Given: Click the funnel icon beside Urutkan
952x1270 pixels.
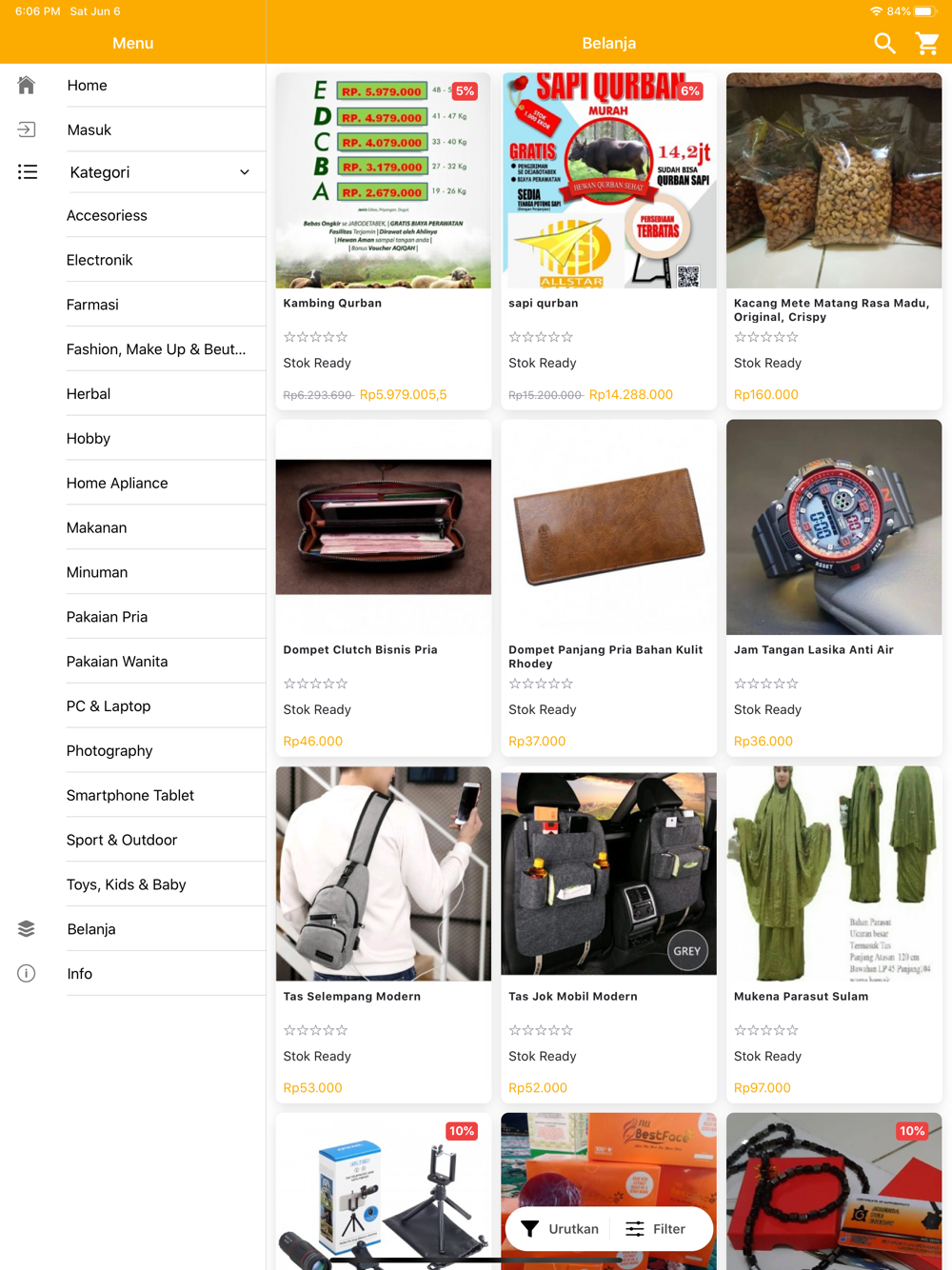Looking at the screenshot, I should click(530, 1229).
